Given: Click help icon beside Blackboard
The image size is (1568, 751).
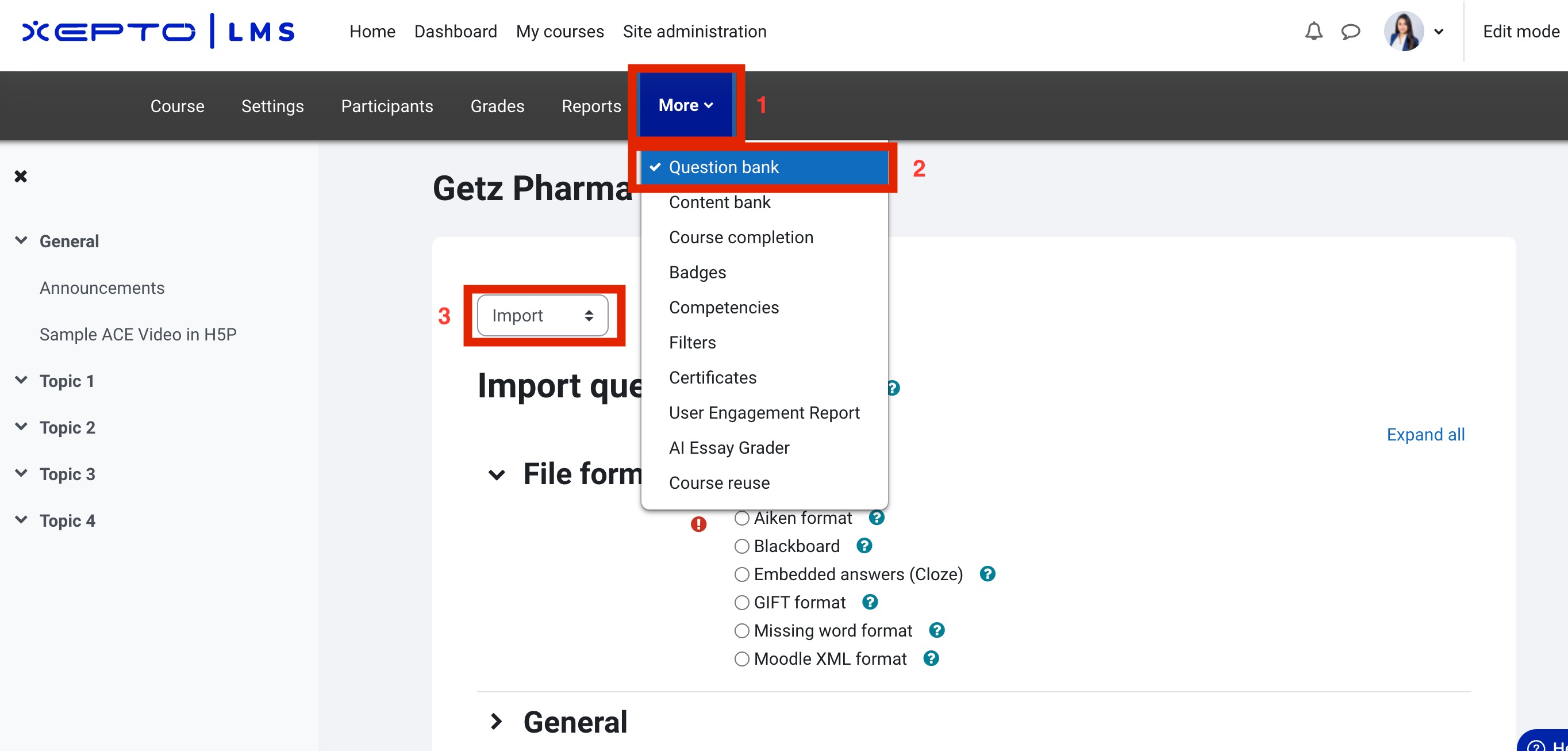Looking at the screenshot, I should (x=864, y=545).
